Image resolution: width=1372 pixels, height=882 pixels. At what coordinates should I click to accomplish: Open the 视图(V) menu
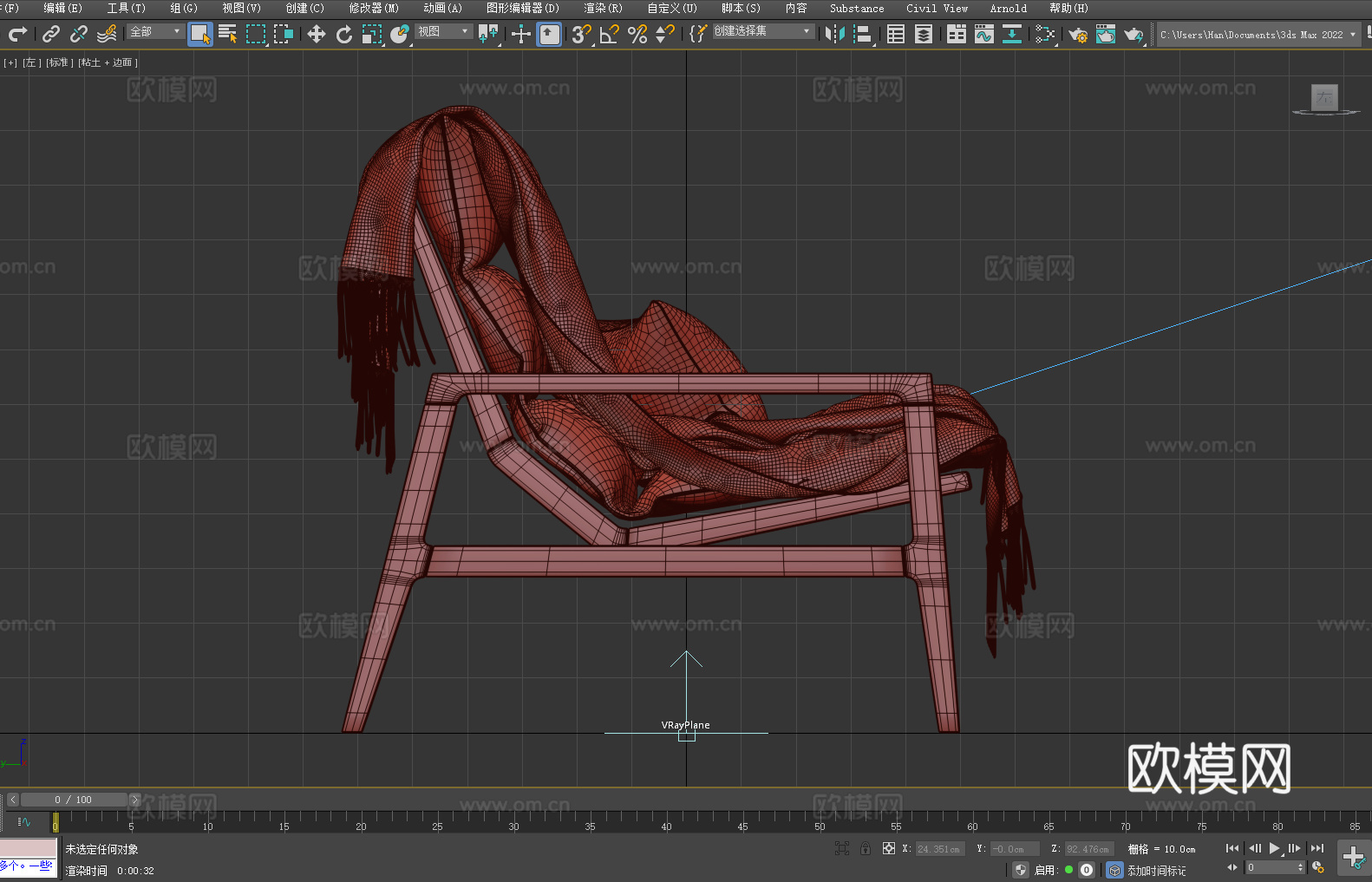[241, 8]
